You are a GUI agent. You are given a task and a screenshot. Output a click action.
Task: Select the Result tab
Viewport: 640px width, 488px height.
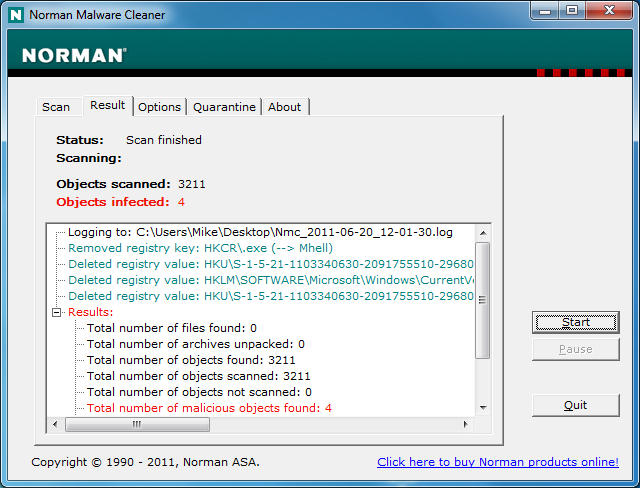tap(108, 105)
